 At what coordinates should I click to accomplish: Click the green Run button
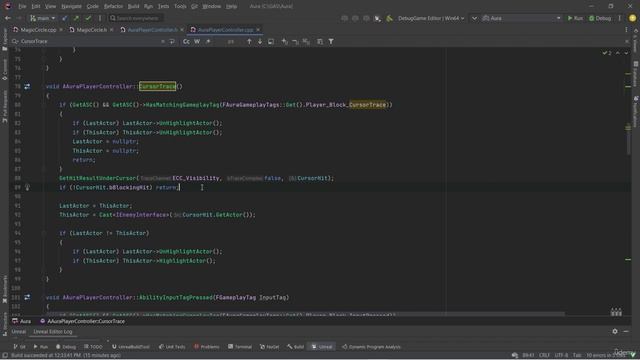(x=575, y=18)
